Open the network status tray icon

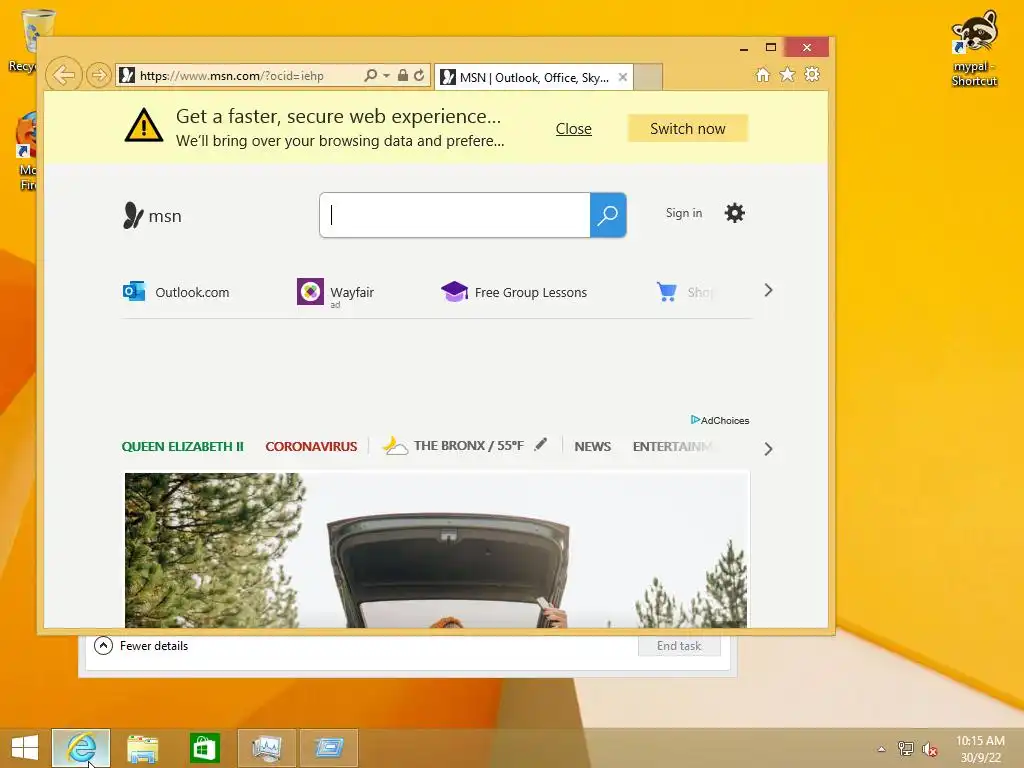(x=905, y=749)
